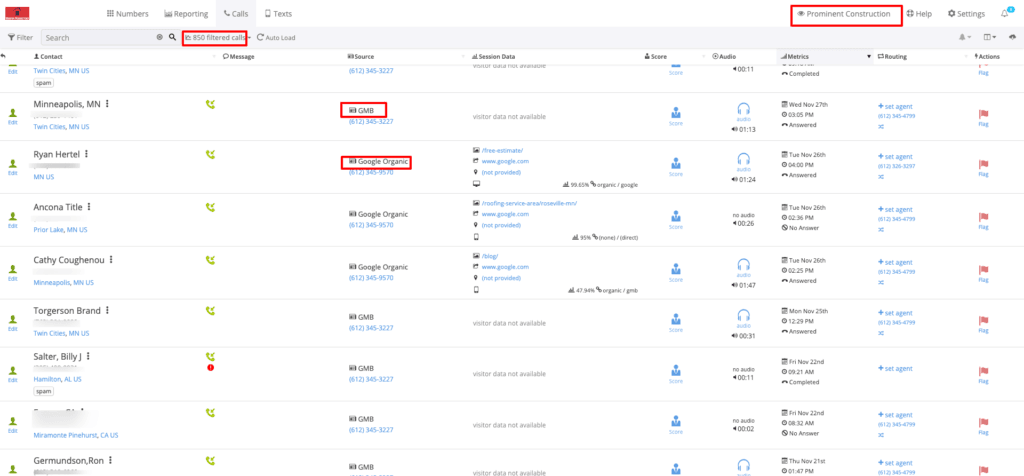The image size is (1024, 476).
Task: Open Score for Ancona Title call
Action: click(675, 217)
